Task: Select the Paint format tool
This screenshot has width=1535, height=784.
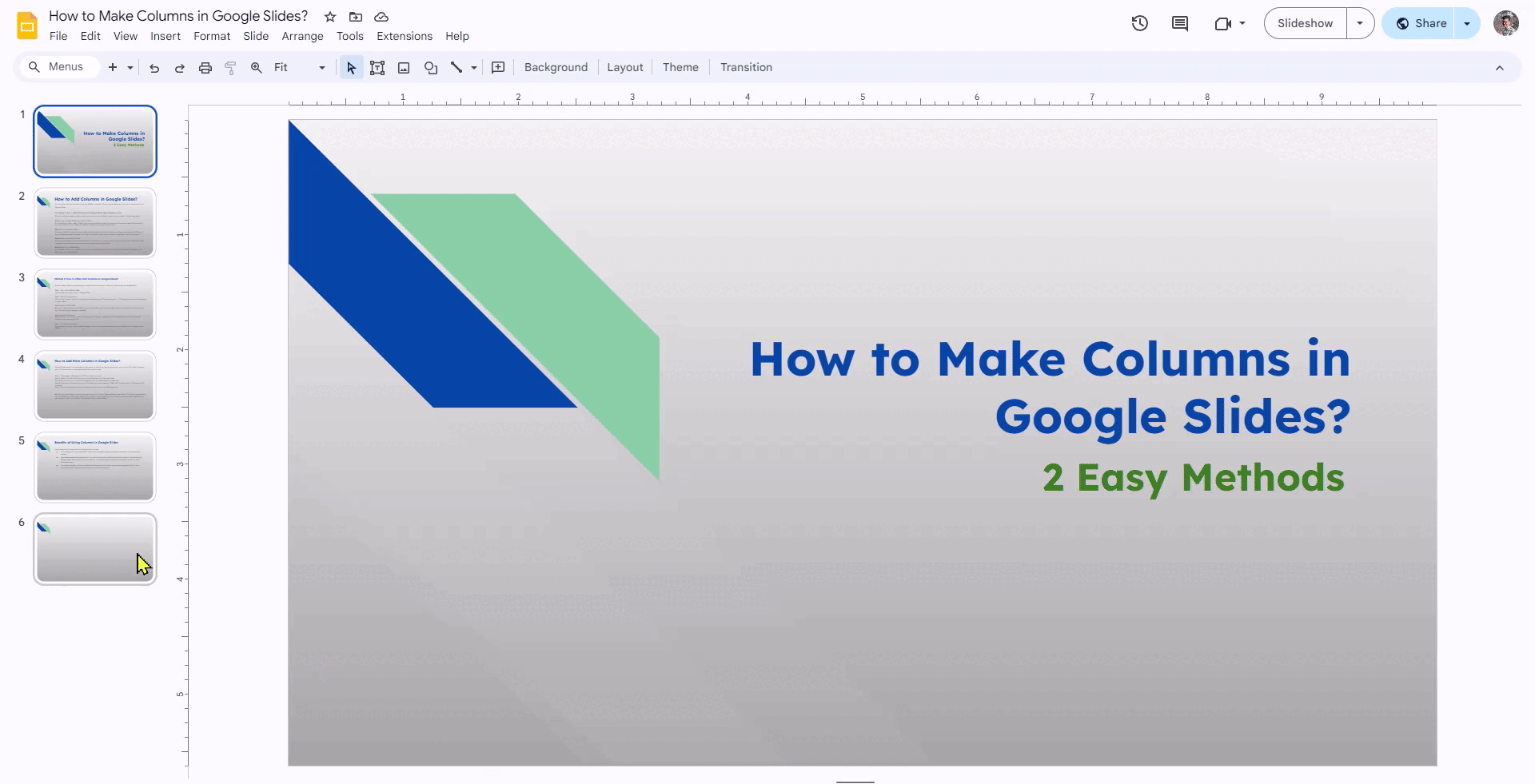Action: point(230,68)
